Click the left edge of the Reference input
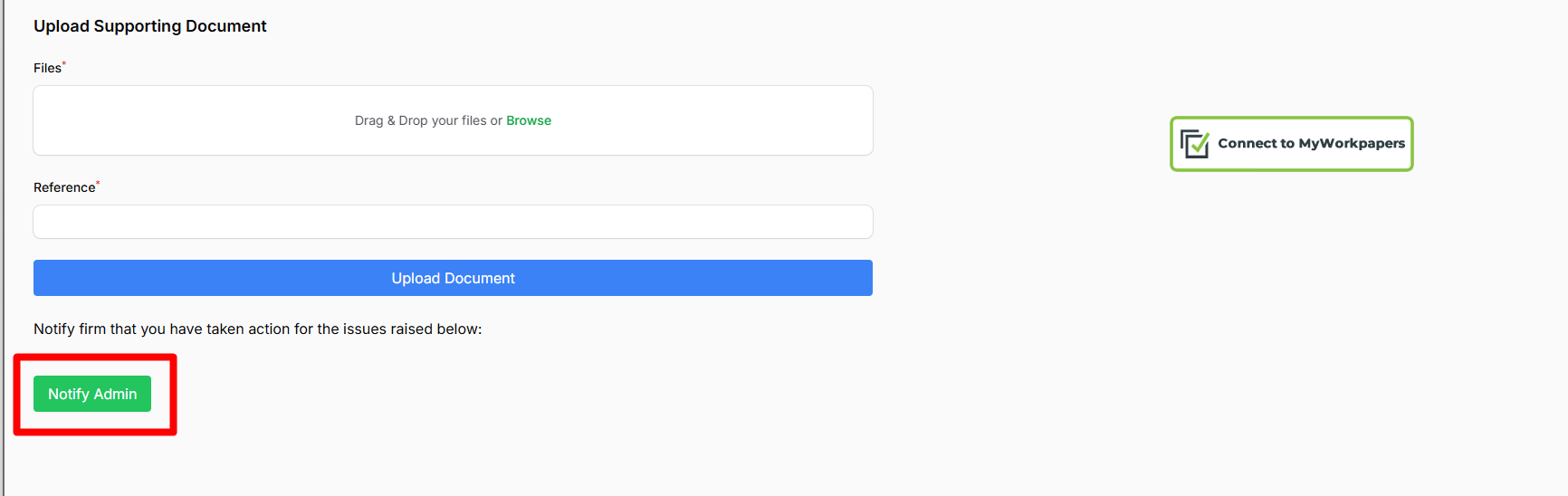 [x=38, y=222]
